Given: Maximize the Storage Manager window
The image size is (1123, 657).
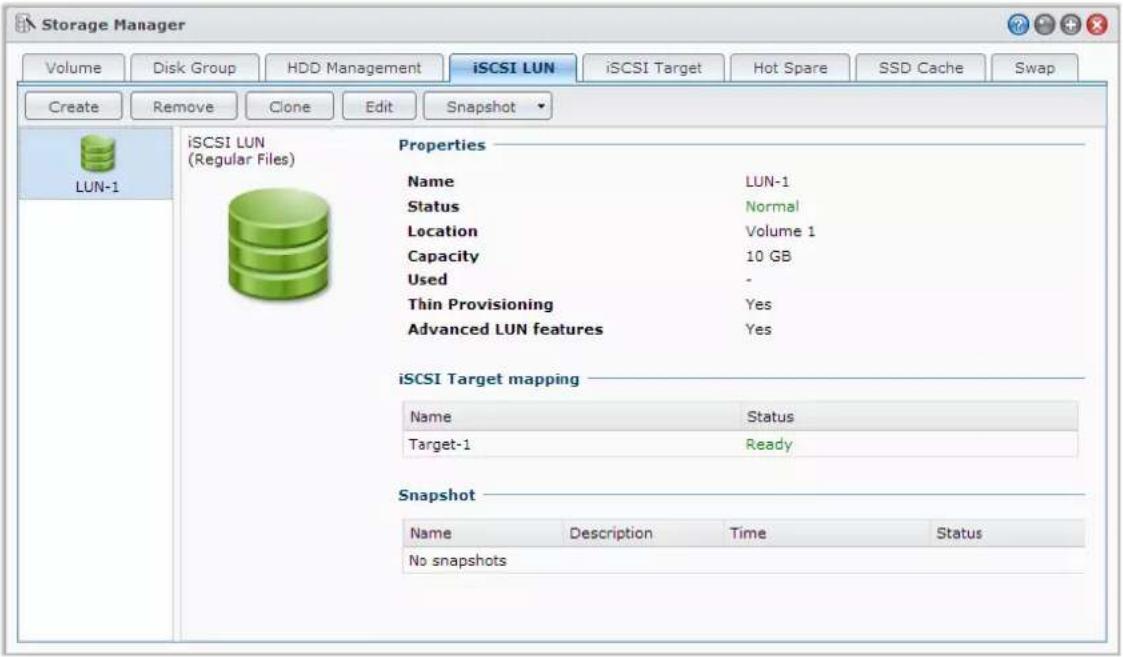Looking at the screenshot, I should coord(1071,25).
